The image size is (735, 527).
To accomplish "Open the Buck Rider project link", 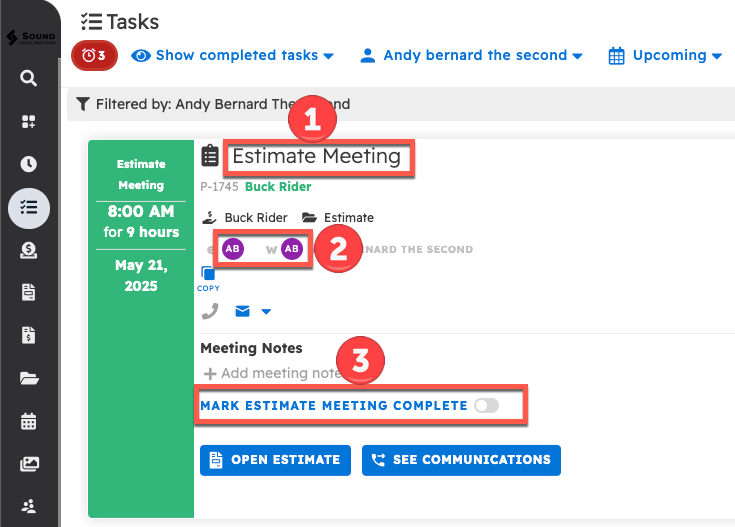I will (x=277, y=187).
